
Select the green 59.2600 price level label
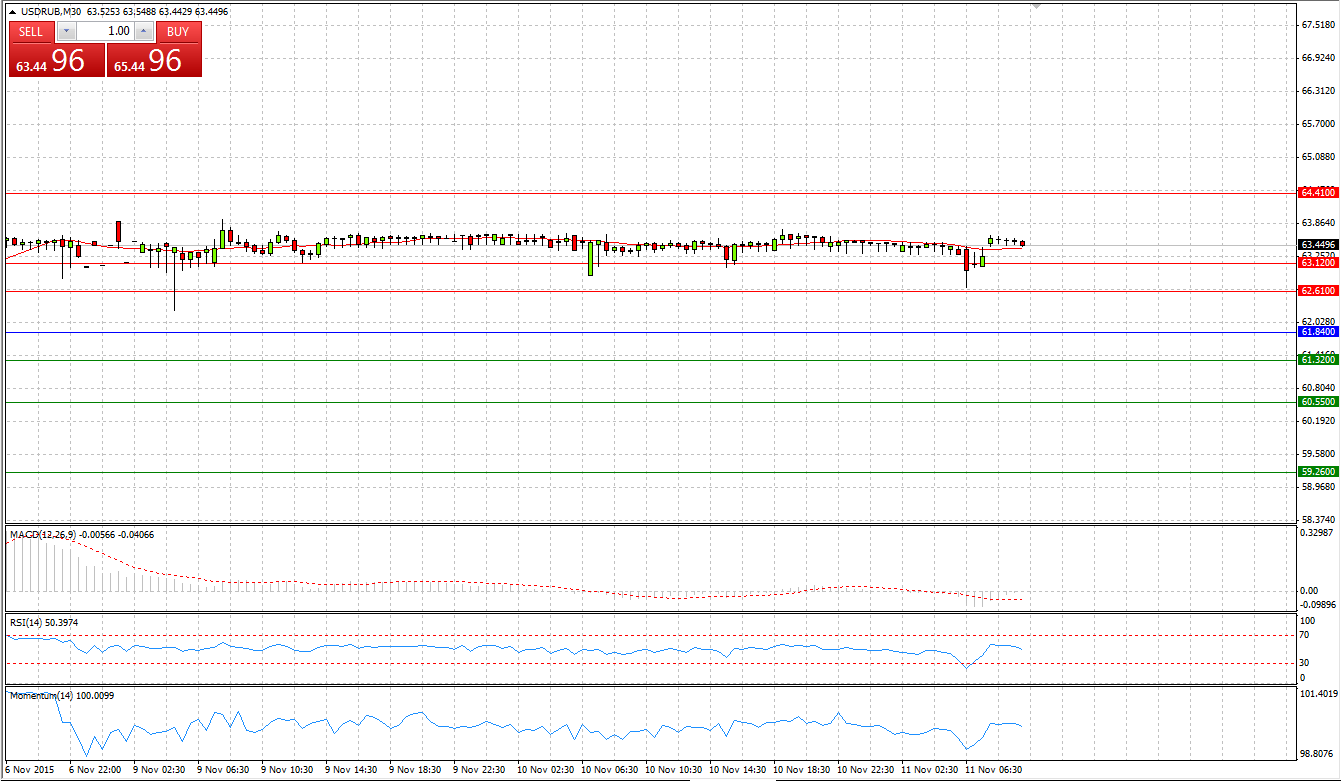point(1318,471)
